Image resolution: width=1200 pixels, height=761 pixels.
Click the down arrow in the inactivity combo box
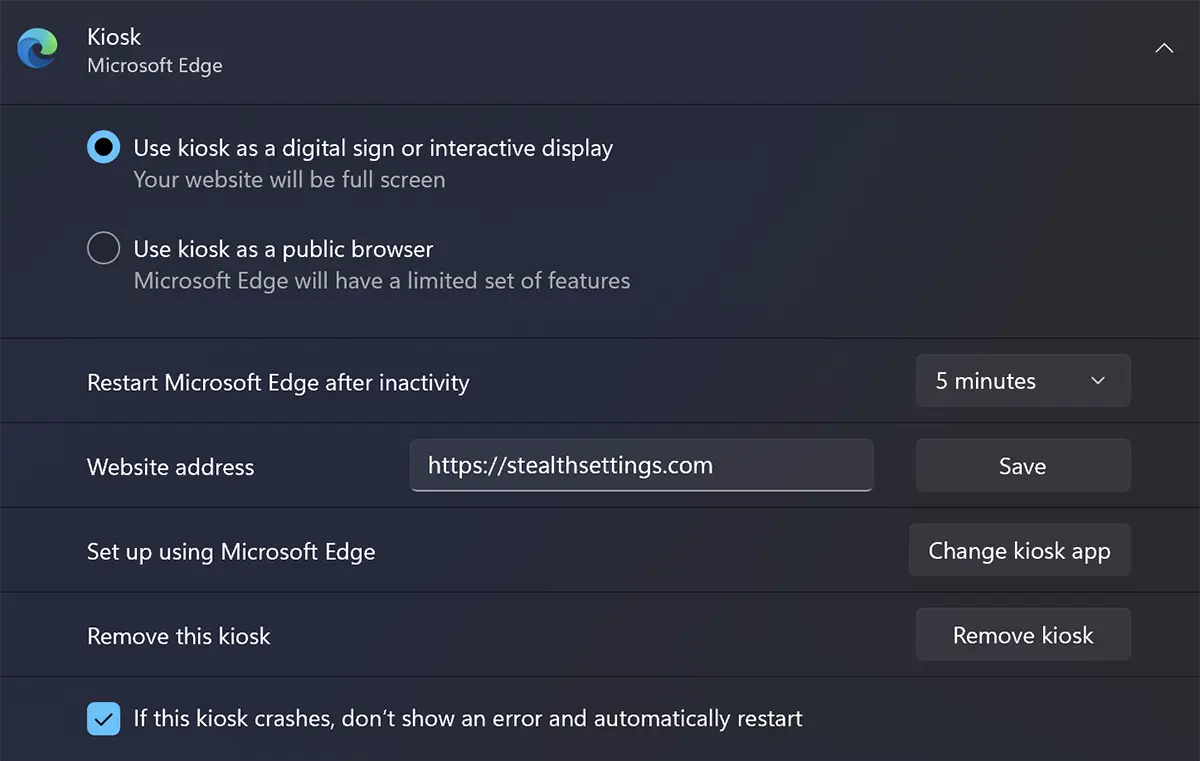(1098, 381)
